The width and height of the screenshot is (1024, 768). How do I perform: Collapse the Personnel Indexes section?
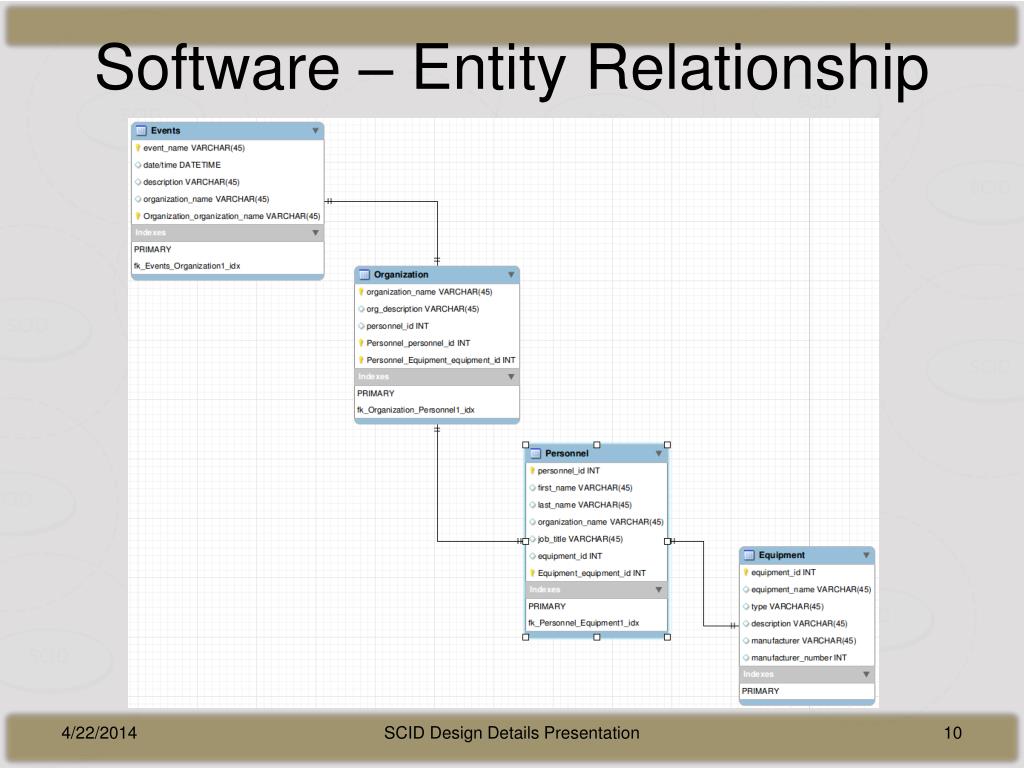click(658, 590)
